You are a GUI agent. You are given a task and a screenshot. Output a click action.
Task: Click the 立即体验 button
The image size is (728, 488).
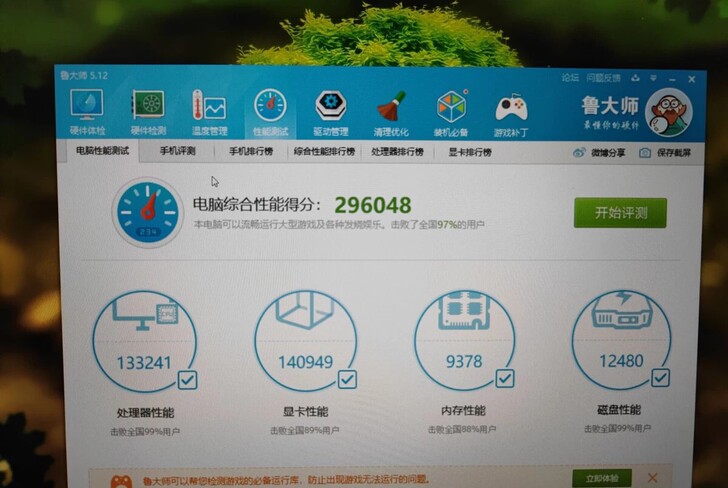coord(602,479)
